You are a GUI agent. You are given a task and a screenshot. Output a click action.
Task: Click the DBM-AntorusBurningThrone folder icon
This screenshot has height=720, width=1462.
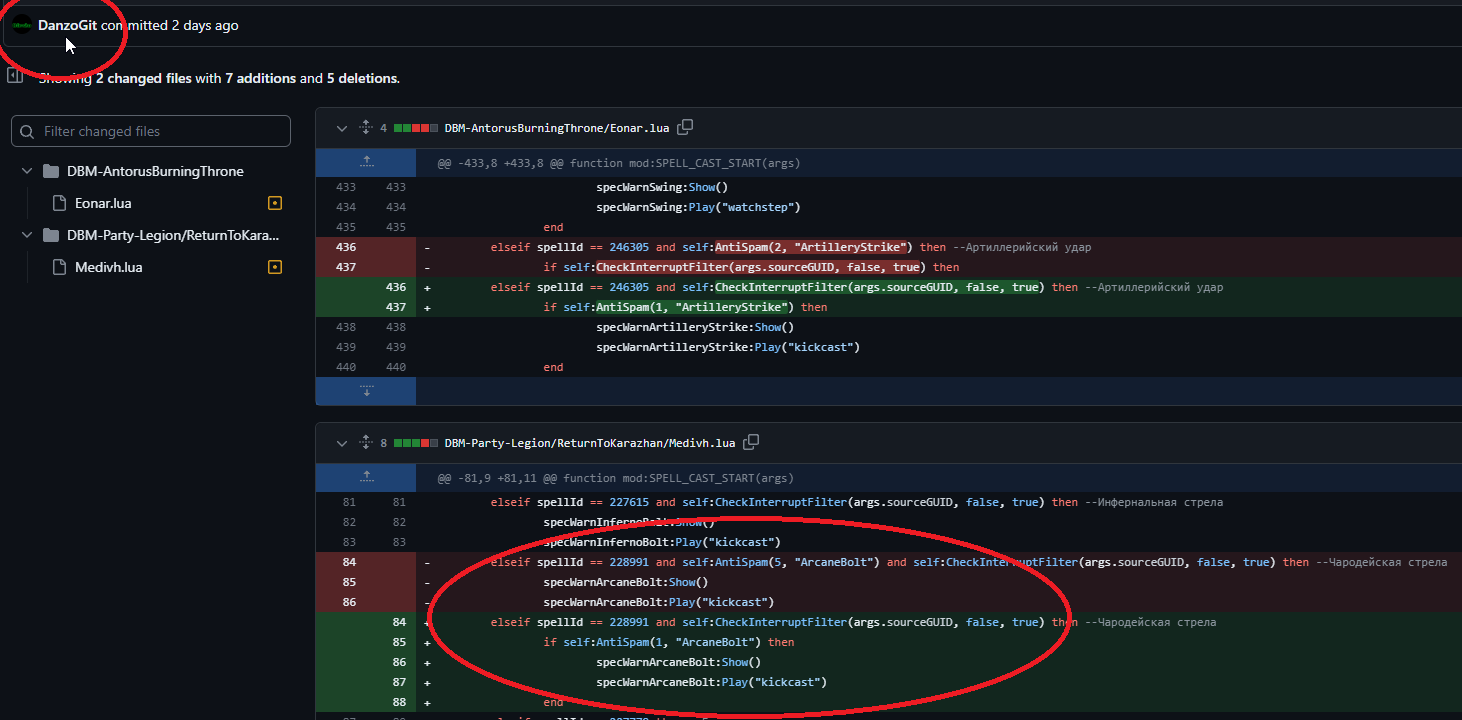pos(51,171)
